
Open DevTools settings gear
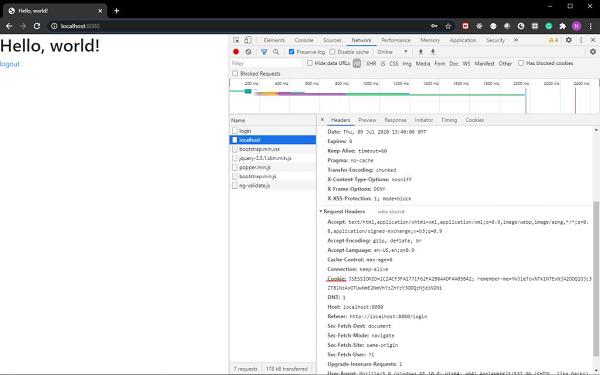[x=569, y=40]
